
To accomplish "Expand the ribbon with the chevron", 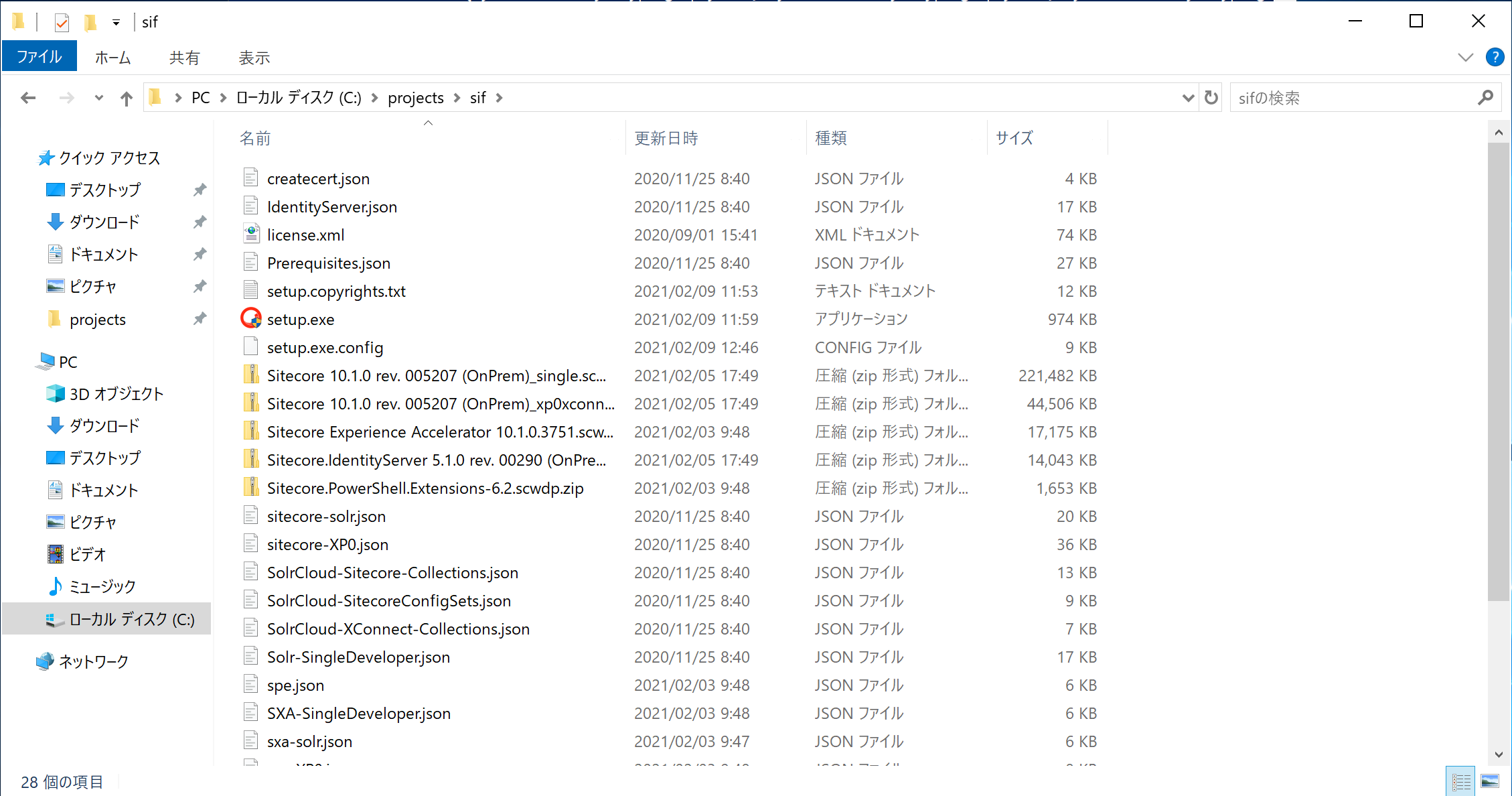I will [x=1466, y=58].
